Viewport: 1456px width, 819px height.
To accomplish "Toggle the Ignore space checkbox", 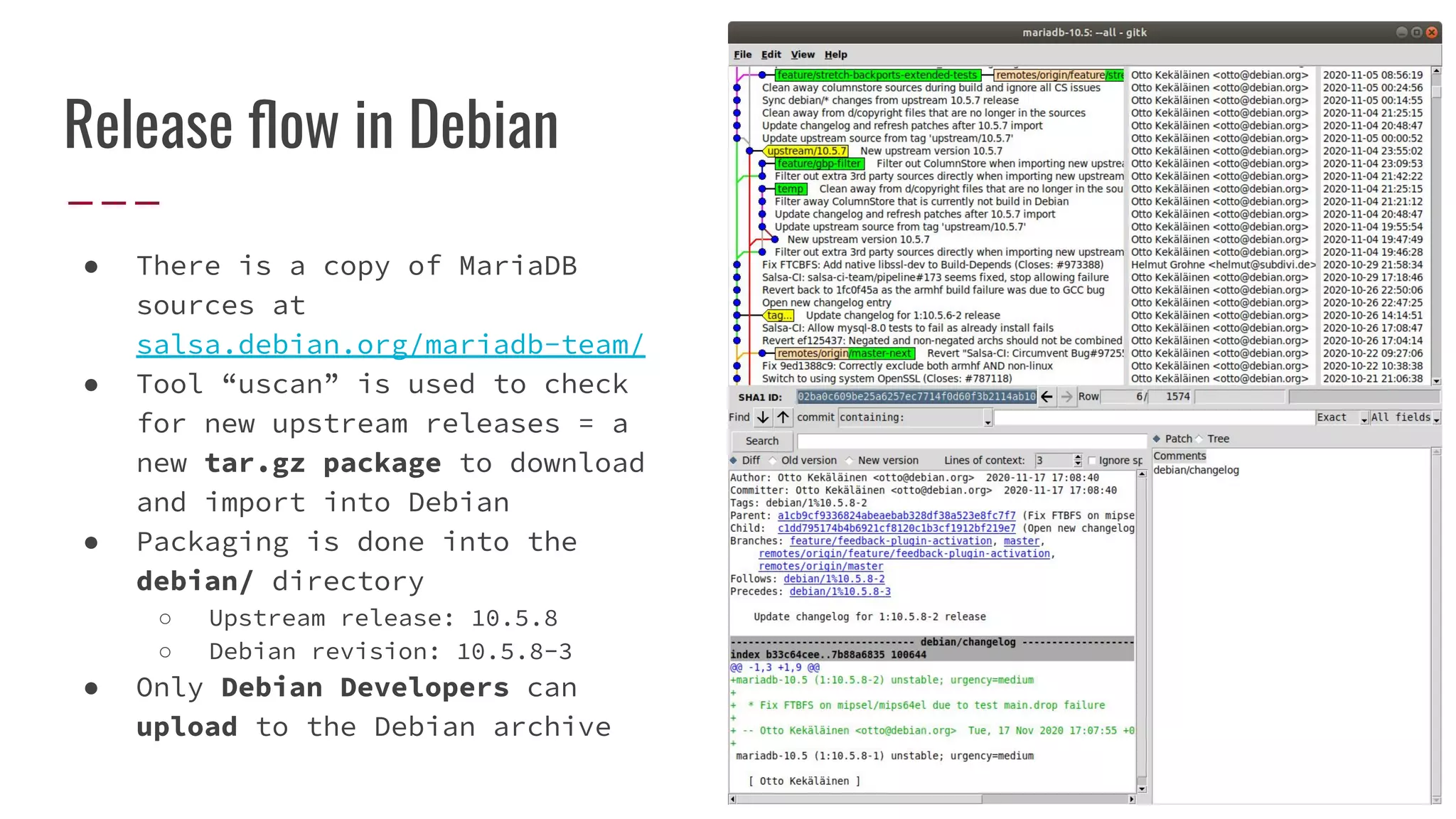I will 1093,461.
